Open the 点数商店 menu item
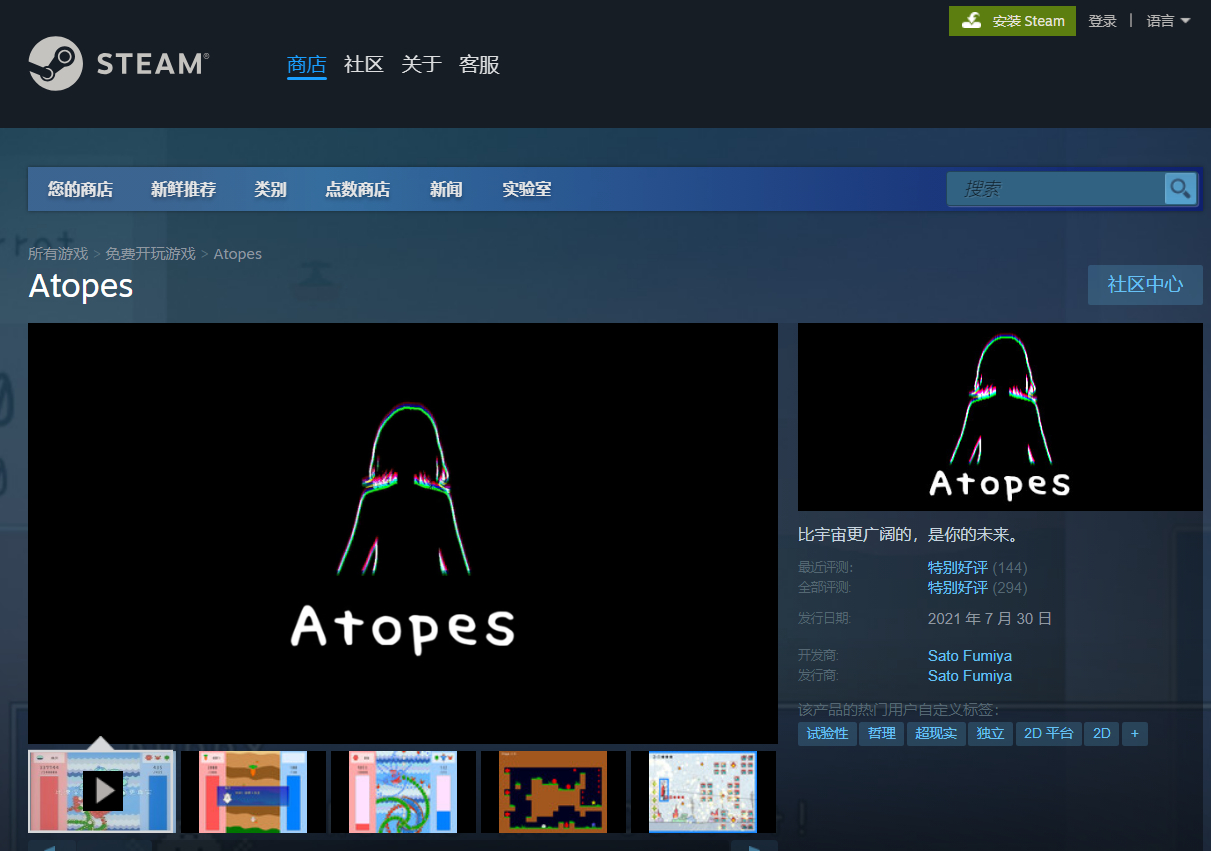The height and width of the screenshot is (851, 1211). tap(357, 189)
